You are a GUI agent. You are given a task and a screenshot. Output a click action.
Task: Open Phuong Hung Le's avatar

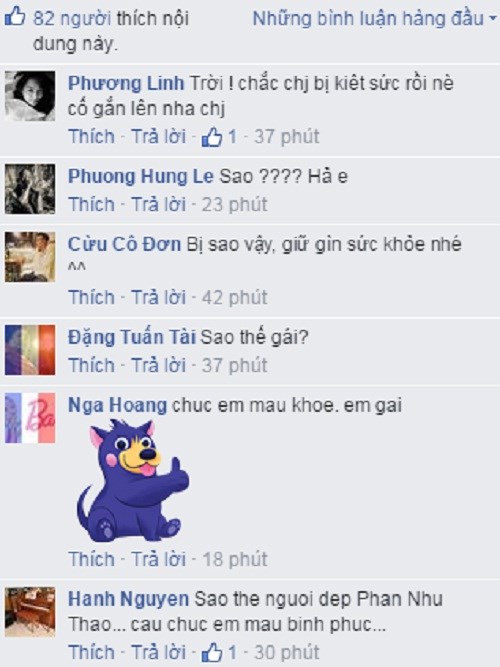point(30,189)
